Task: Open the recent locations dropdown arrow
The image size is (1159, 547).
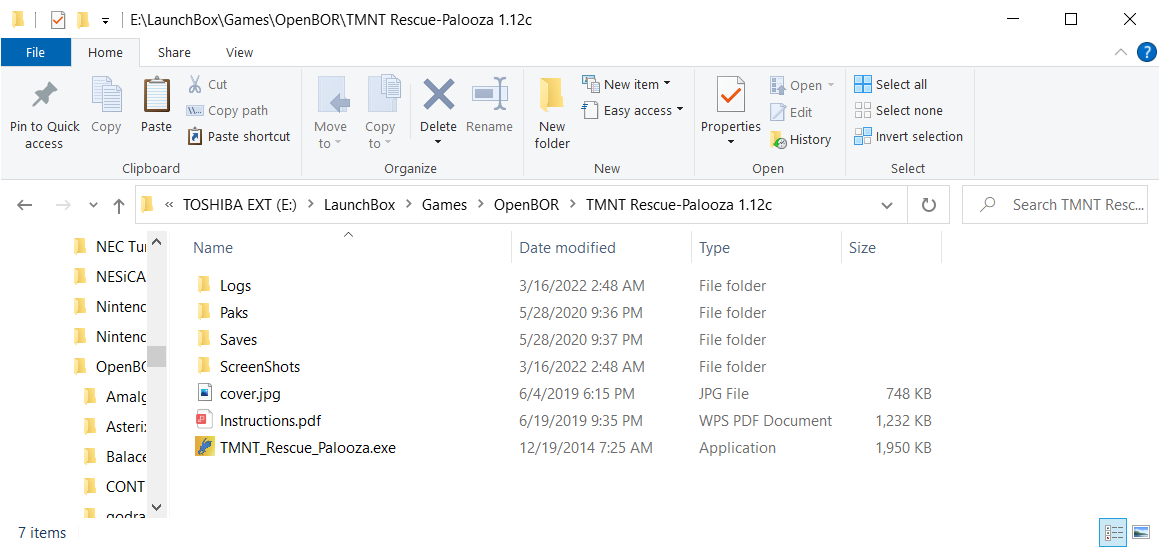Action: click(93, 205)
